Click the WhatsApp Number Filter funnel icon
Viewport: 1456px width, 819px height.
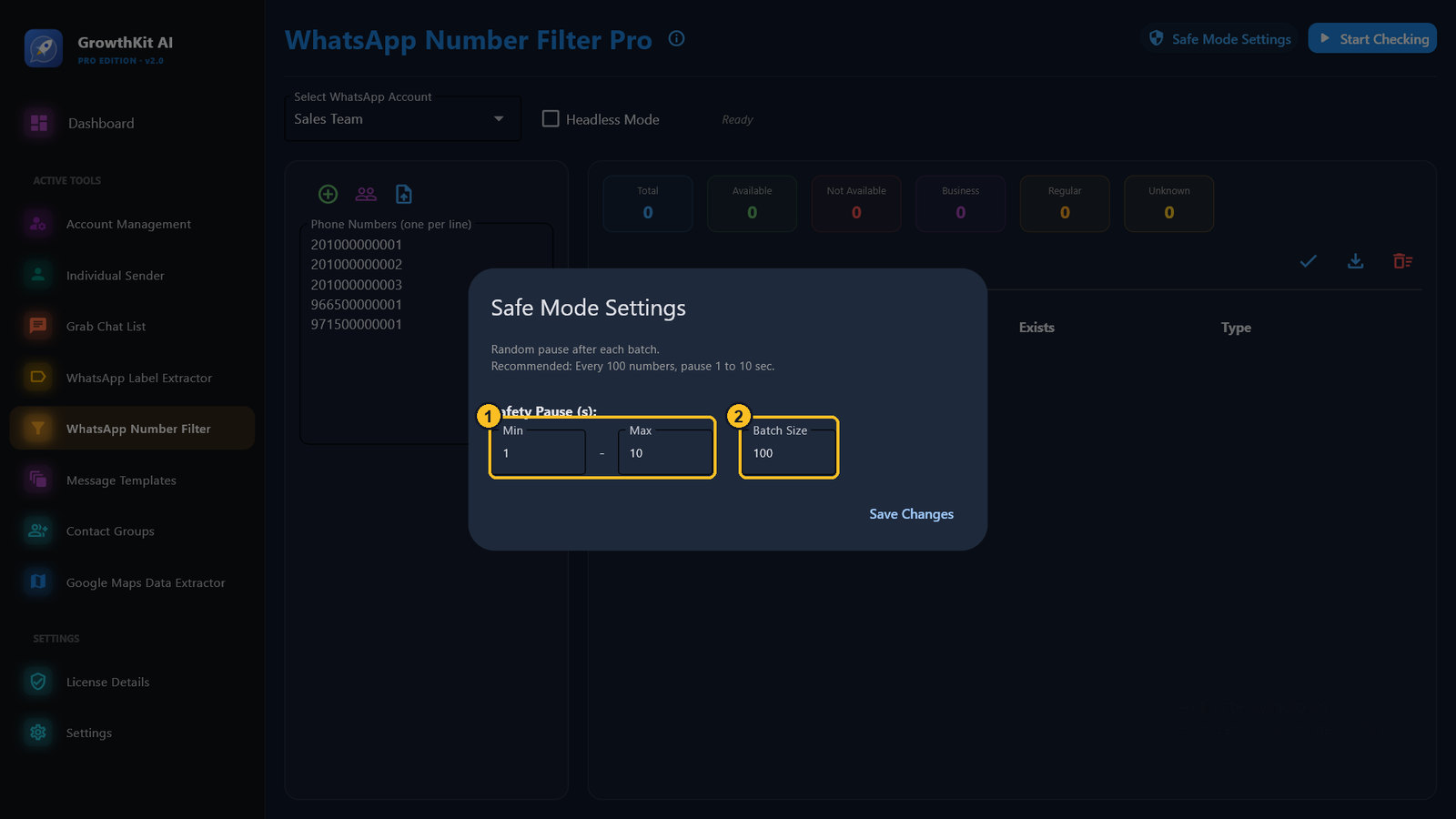coord(38,428)
